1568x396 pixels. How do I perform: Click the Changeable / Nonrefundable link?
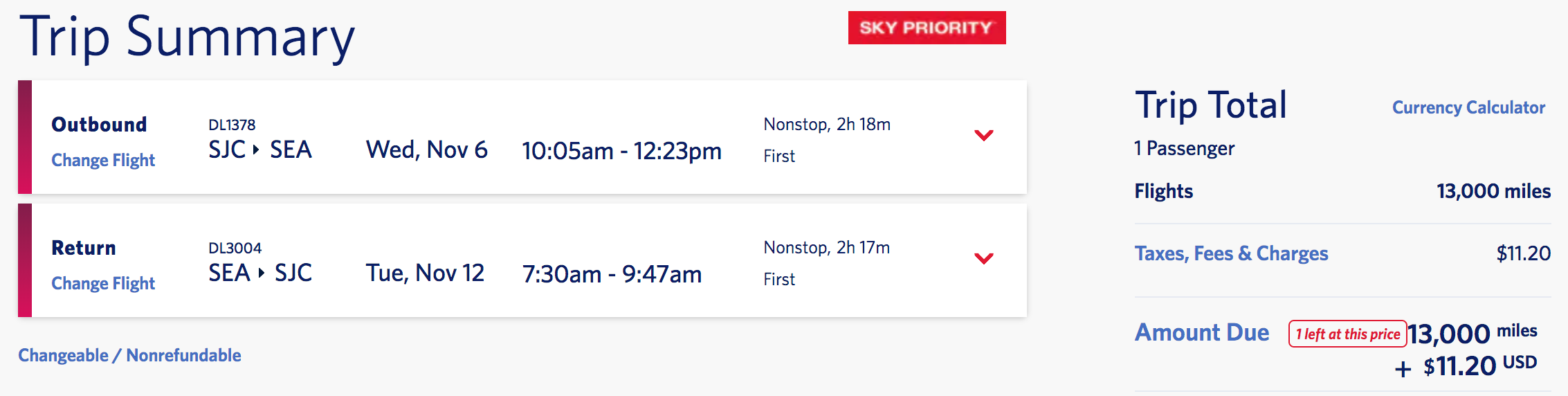pos(129,355)
